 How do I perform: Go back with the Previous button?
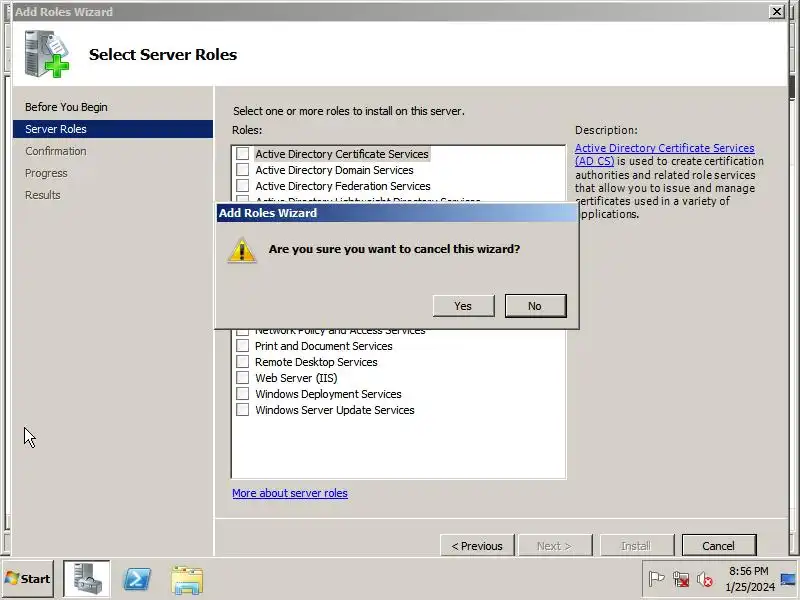click(x=477, y=546)
